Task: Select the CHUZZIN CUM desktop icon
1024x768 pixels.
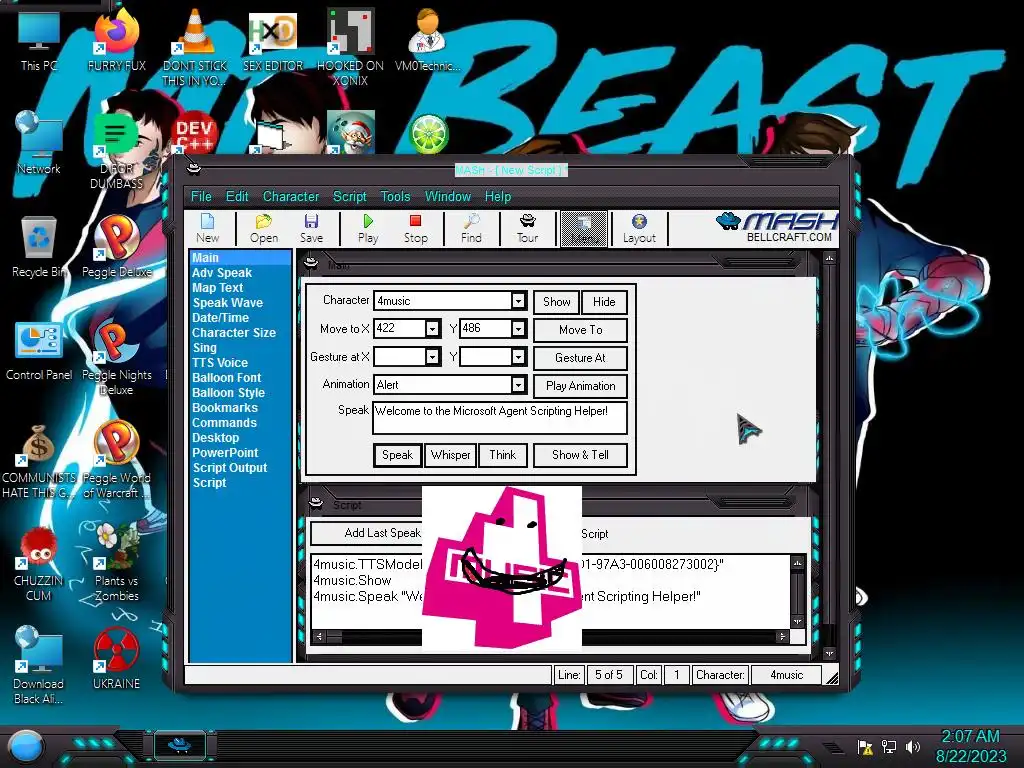Action: (x=39, y=563)
